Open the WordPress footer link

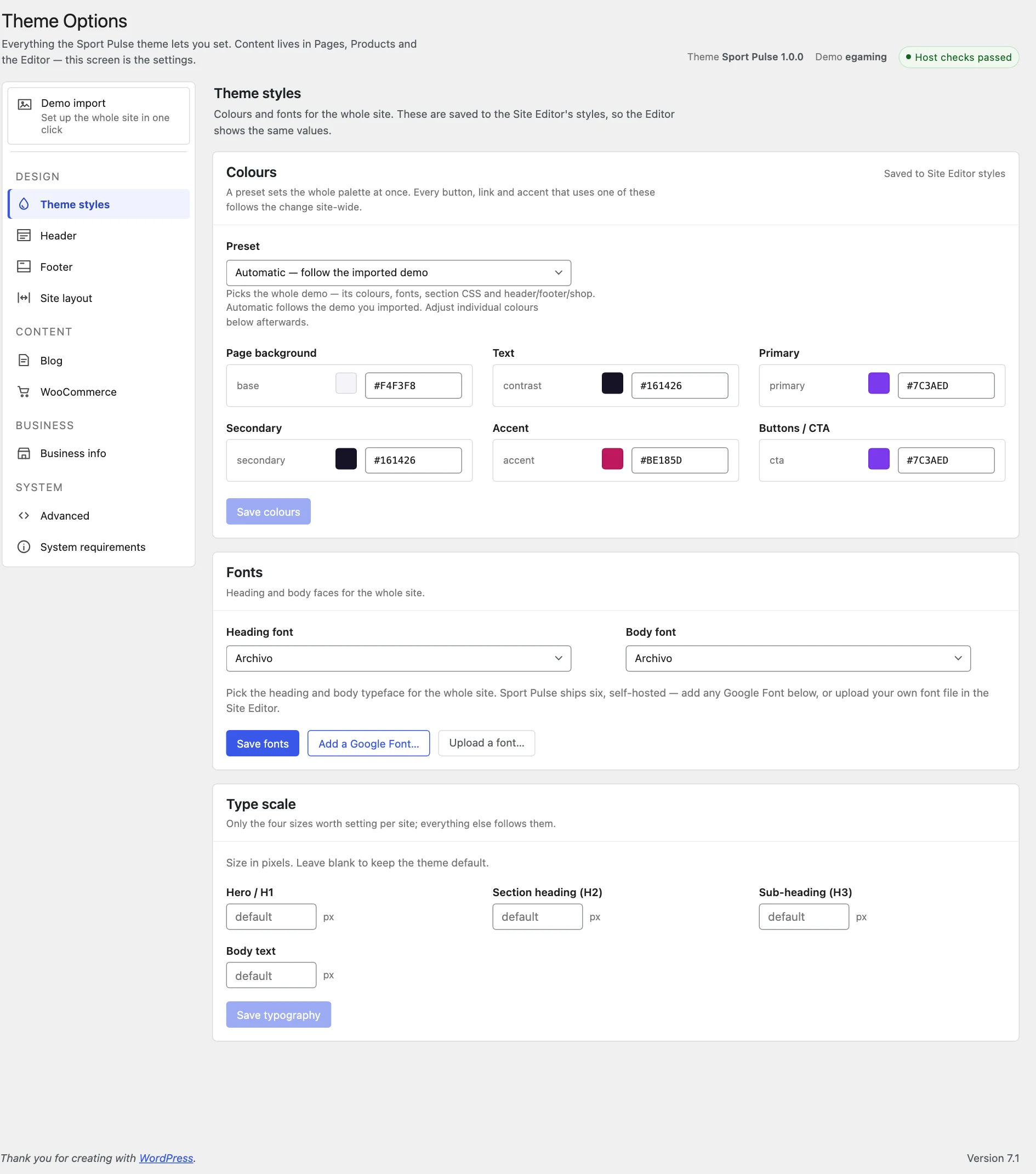tap(166, 1158)
